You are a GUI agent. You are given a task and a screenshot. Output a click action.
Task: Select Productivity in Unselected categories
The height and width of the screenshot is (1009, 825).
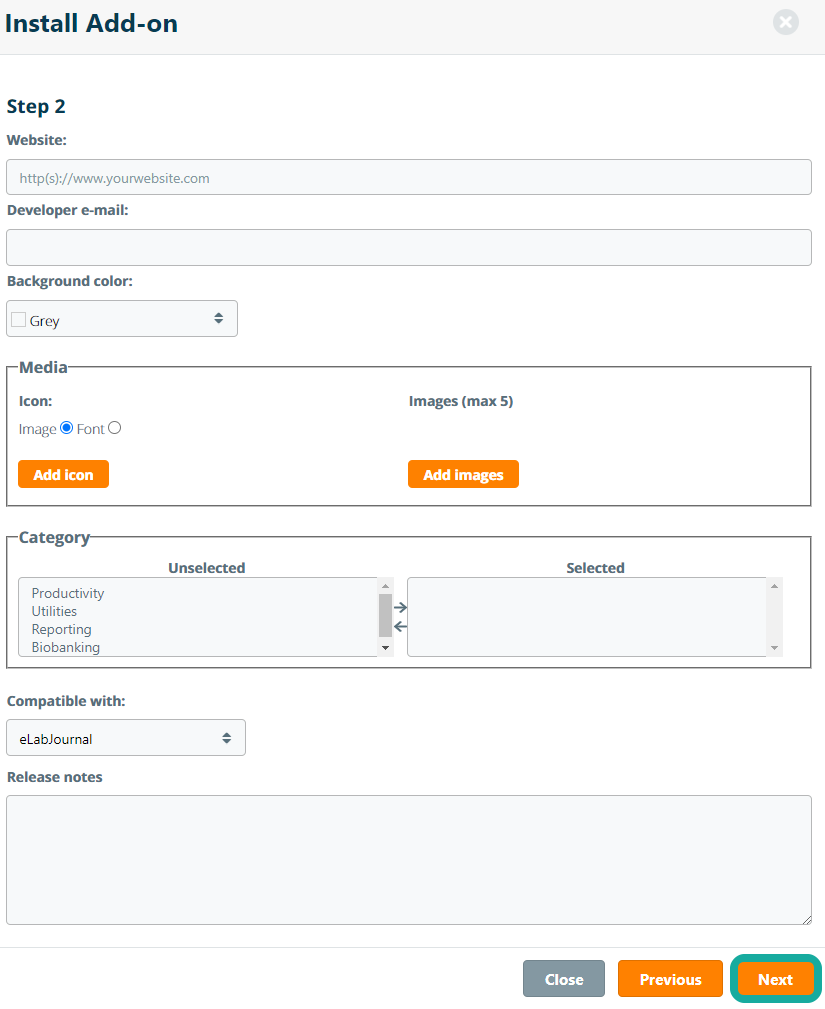click(68, 593)
